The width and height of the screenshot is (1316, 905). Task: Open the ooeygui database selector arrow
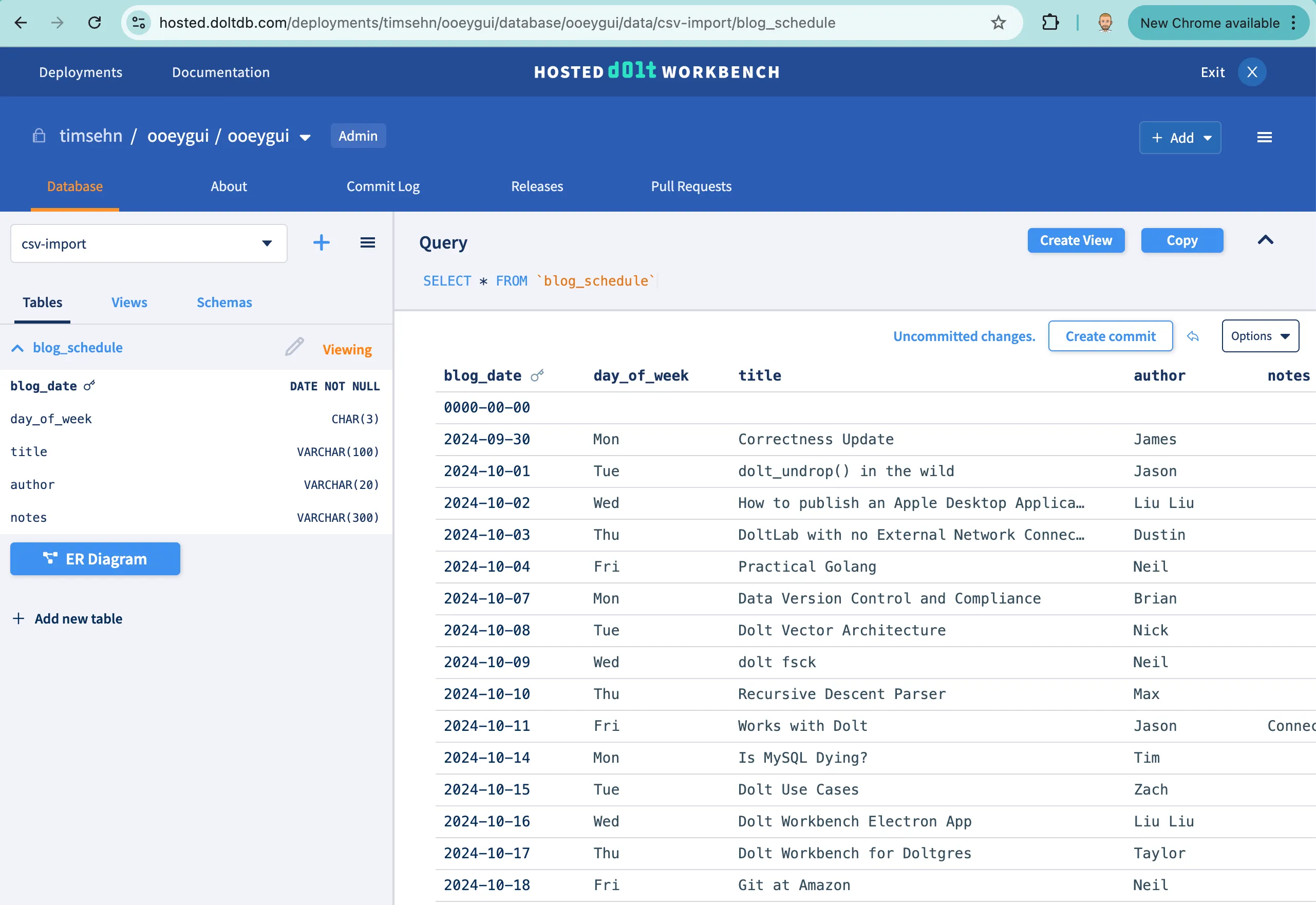[x=305, y=138]
